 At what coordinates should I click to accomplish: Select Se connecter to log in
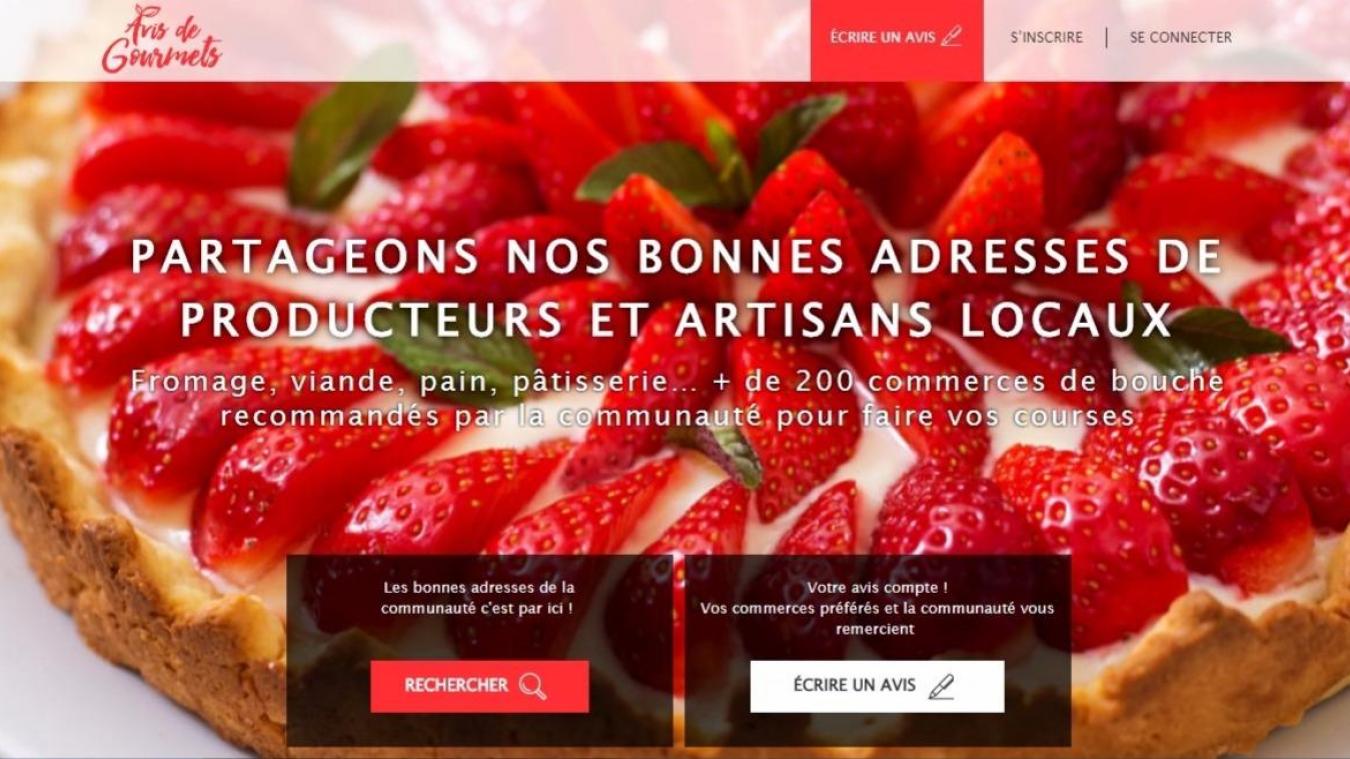1181,37
